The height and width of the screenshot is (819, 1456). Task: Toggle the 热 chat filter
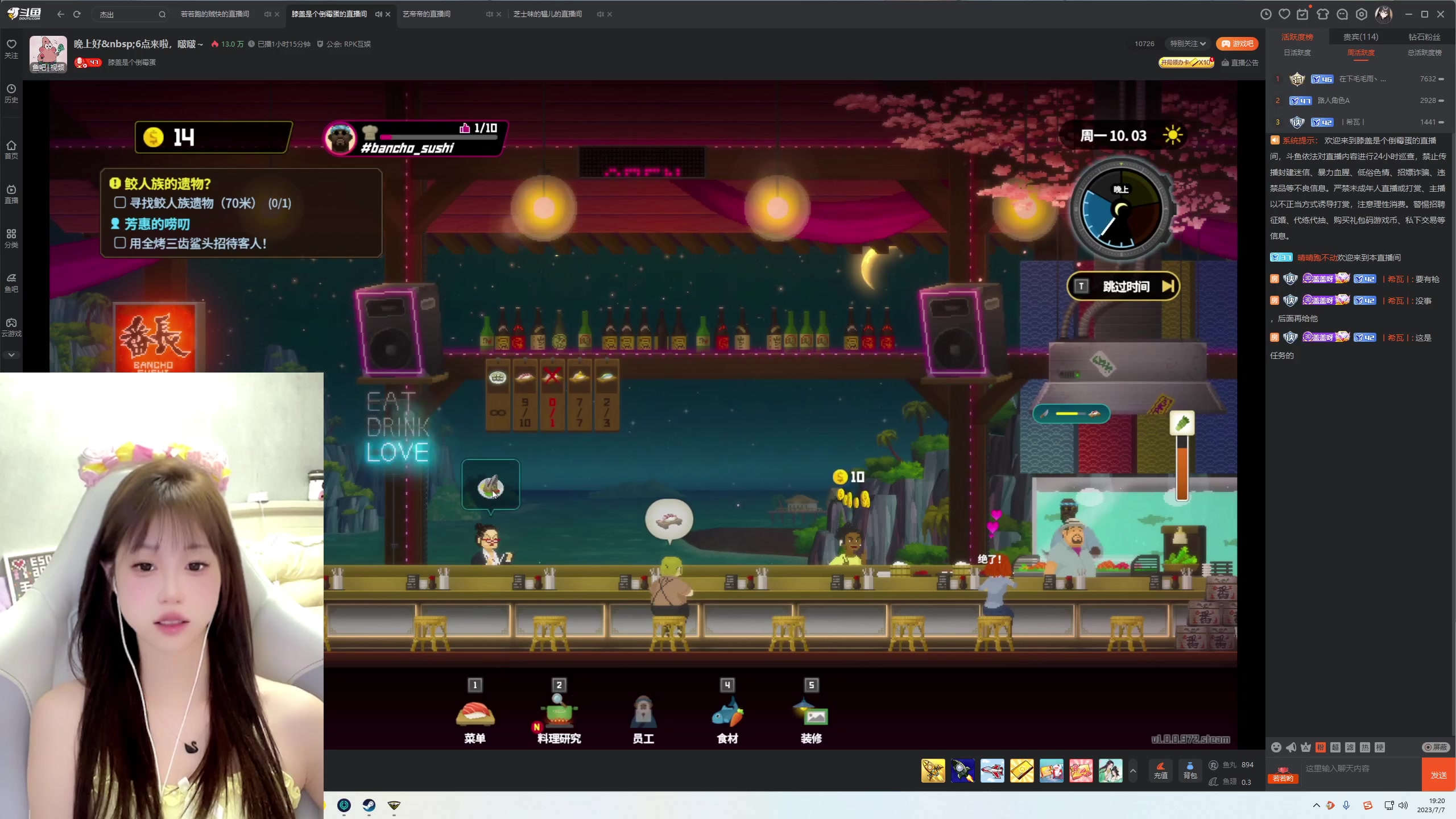click(1365, 747)
